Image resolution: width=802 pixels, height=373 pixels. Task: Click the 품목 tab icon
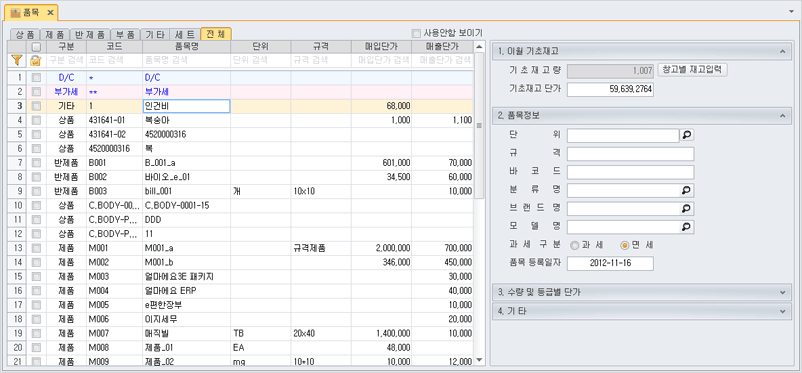pos(15,12)
